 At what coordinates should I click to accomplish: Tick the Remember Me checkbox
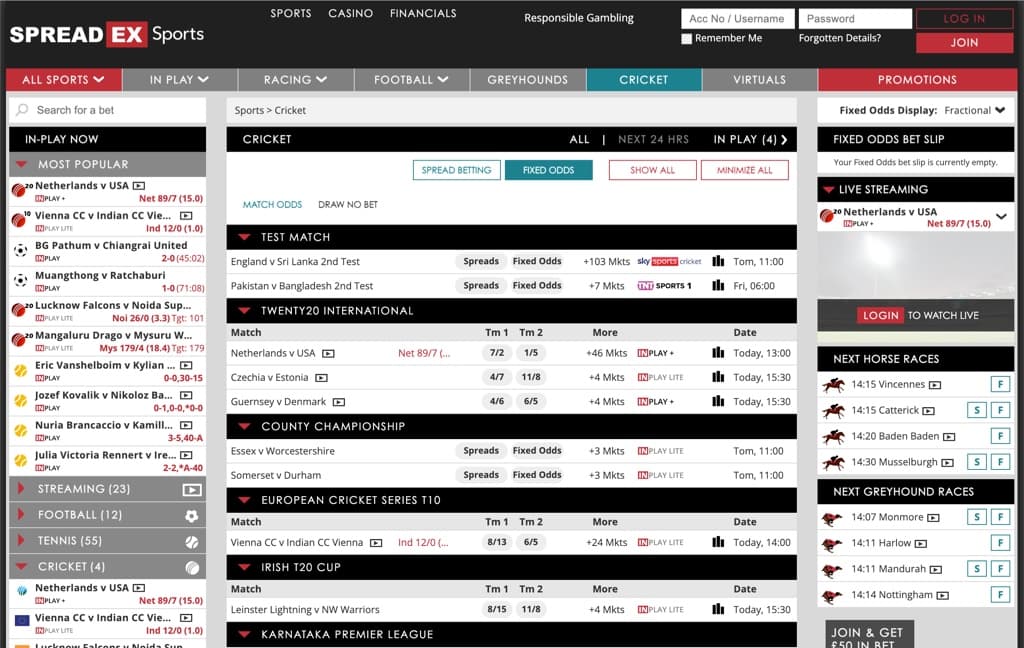pyautogui.click(x=686, y=39)
